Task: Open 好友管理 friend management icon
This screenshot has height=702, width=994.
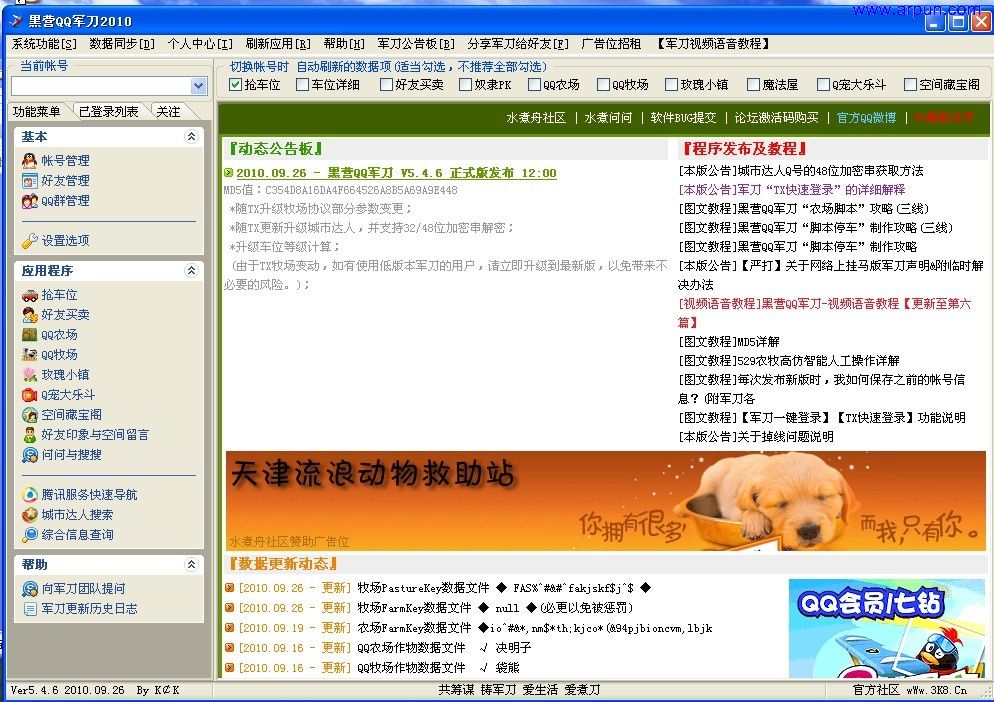Action: 30,181
